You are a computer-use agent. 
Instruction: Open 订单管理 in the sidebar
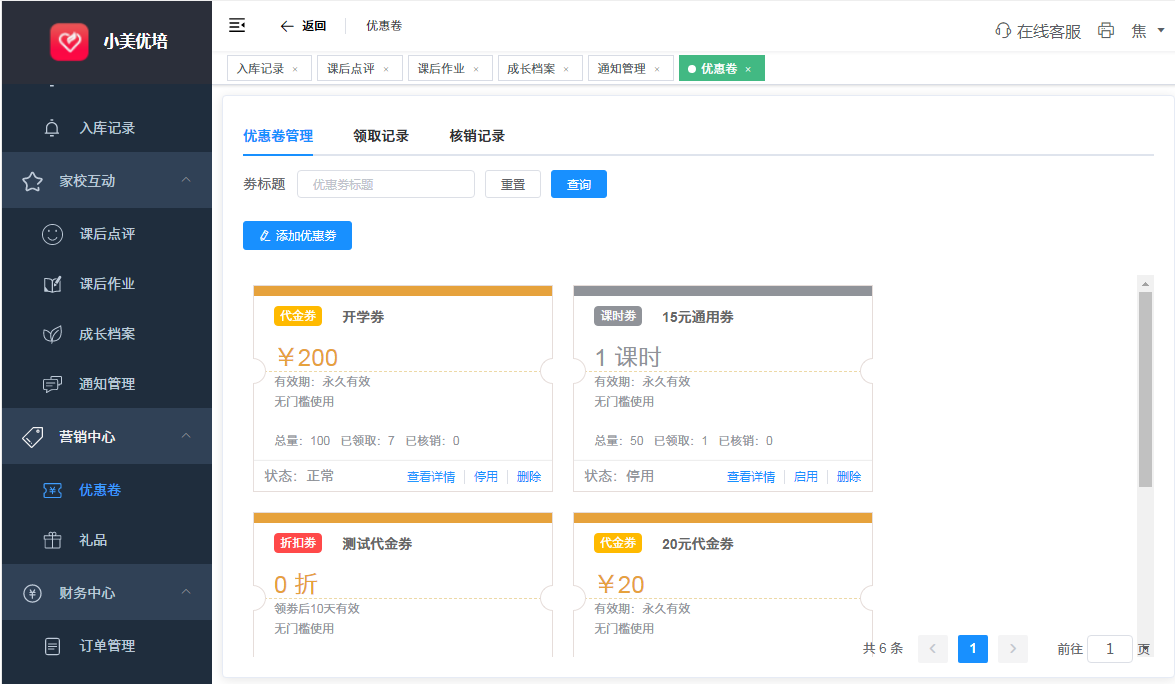(107, 646)
